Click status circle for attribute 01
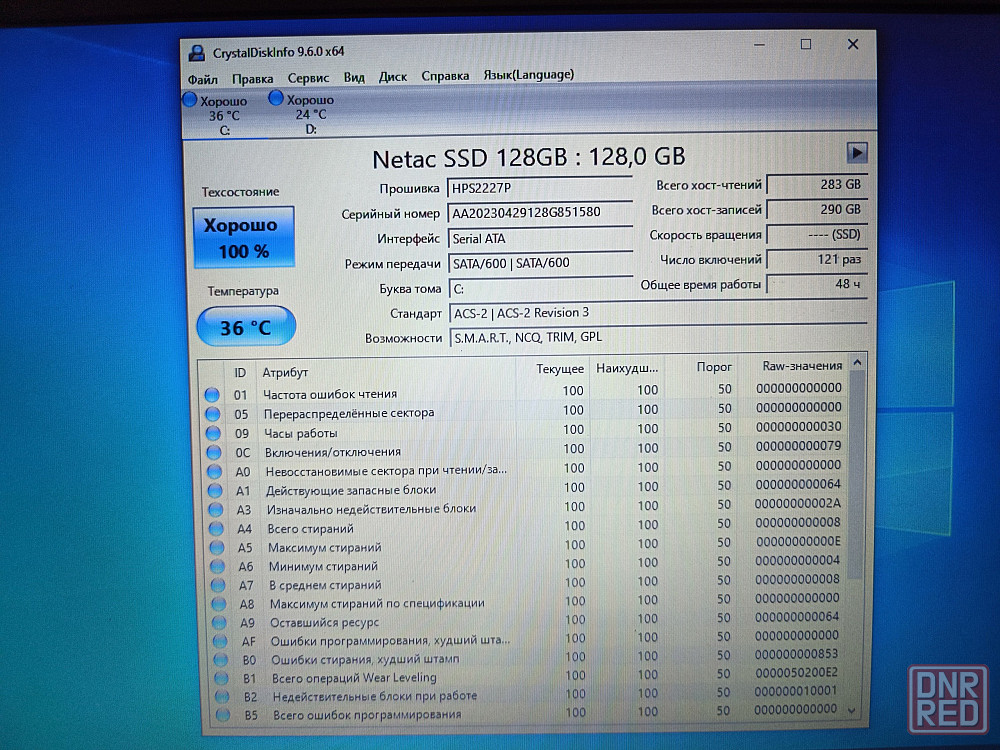This screenshot has width=1000, height=750. click(212, 395)
